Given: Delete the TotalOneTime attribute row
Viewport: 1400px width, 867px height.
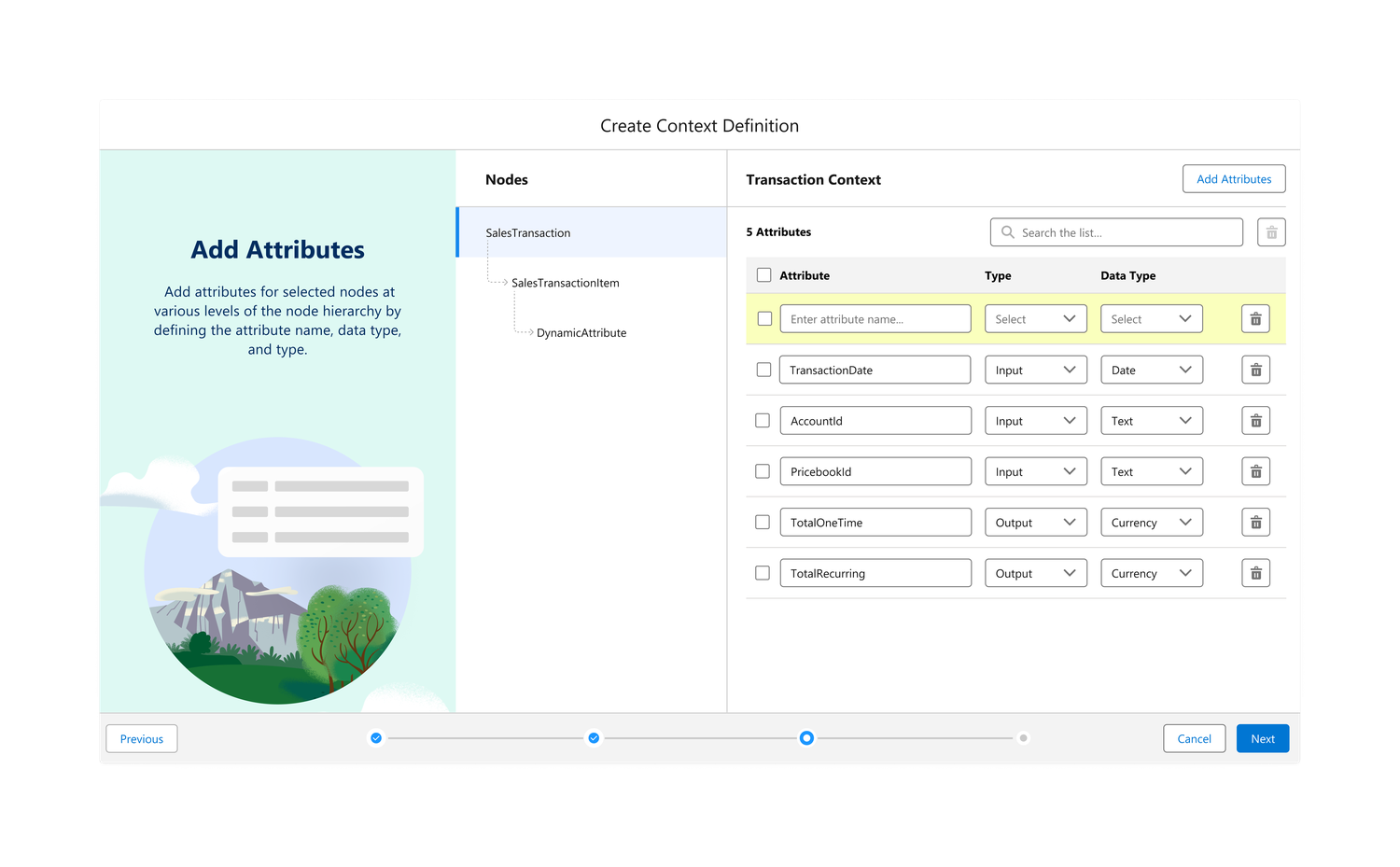Looking at the screenshot, I should click(x=1255, y=523).
